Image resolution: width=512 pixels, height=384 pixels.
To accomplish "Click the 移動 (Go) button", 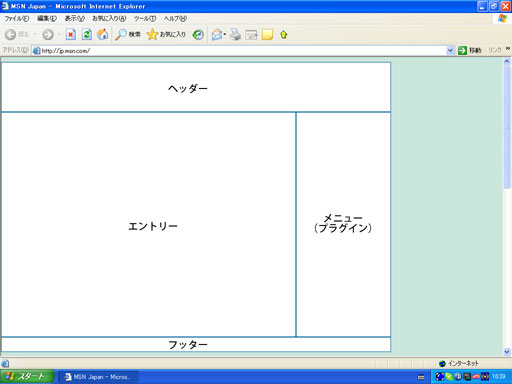I will point(470,51).
